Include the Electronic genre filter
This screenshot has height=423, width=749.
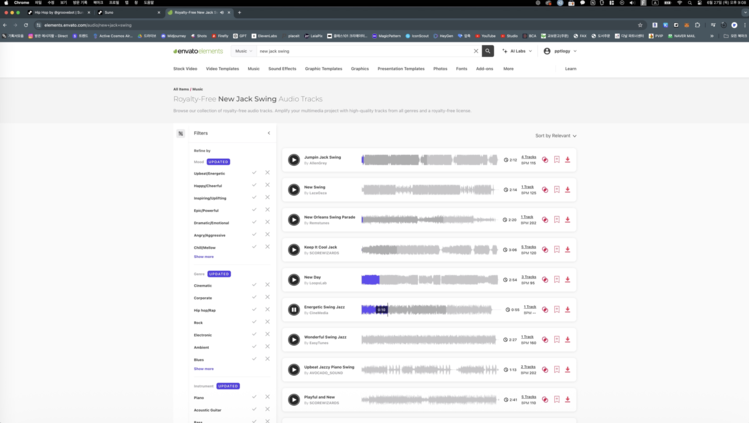click(254, 335)
